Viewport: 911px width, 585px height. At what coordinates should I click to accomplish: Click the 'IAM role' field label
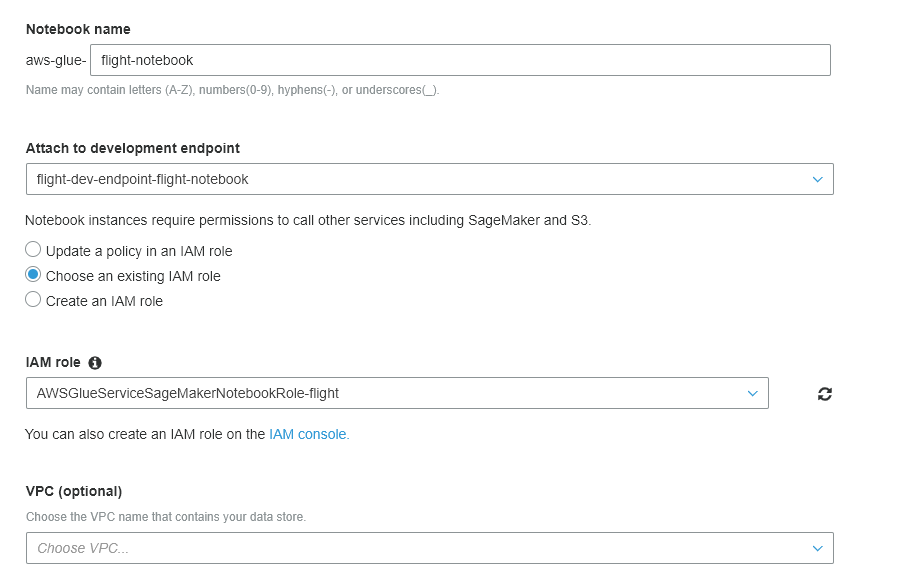(53, 363)
